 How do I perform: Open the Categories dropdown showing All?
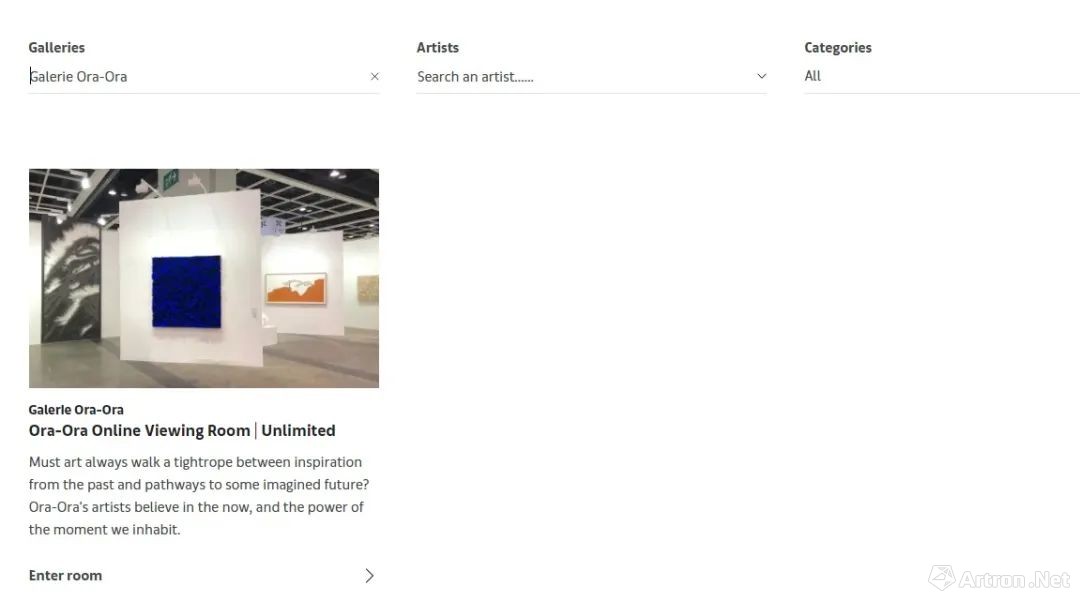click(942, 76)
